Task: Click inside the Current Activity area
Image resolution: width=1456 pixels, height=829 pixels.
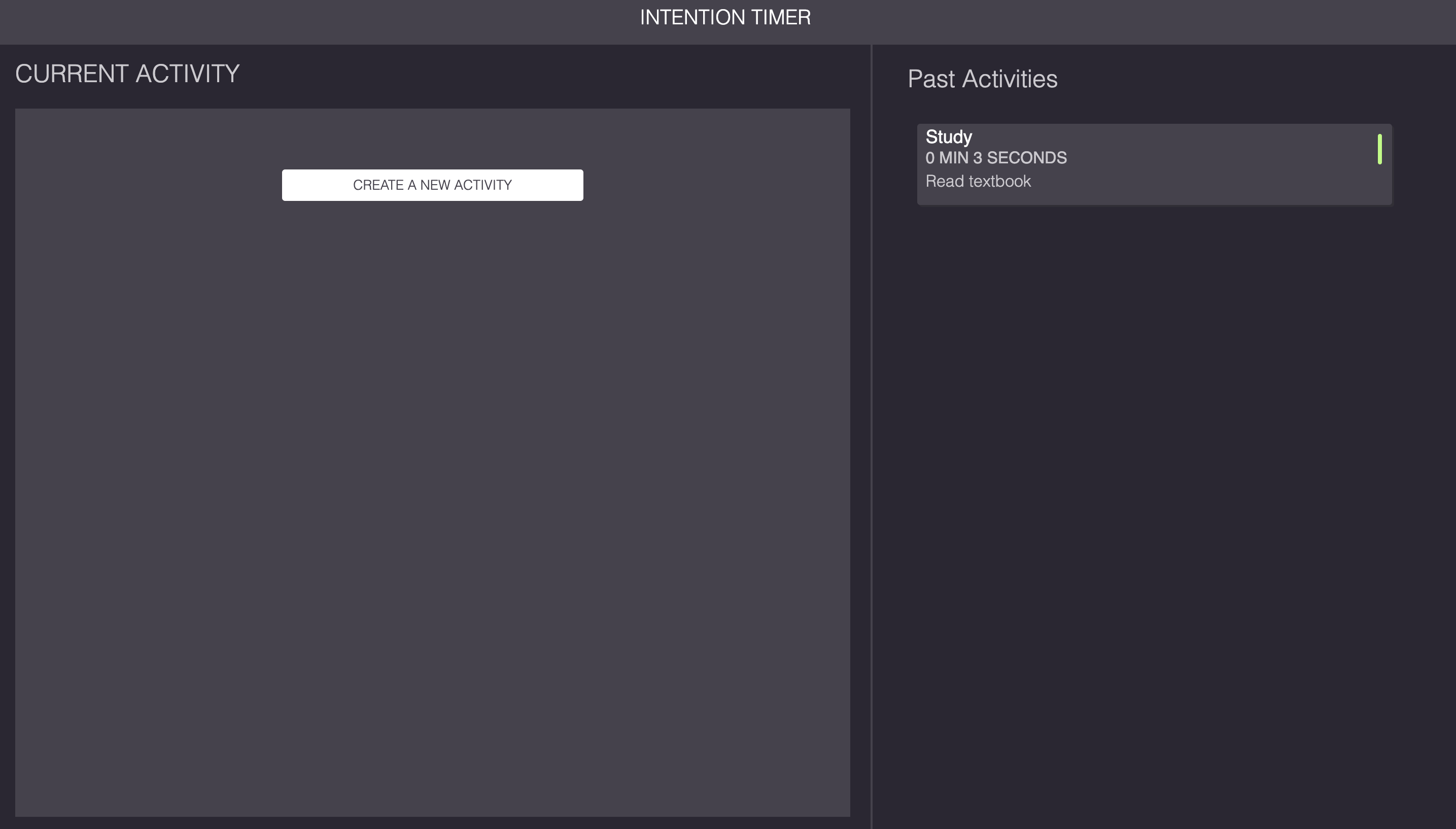Action: (433, 399)
